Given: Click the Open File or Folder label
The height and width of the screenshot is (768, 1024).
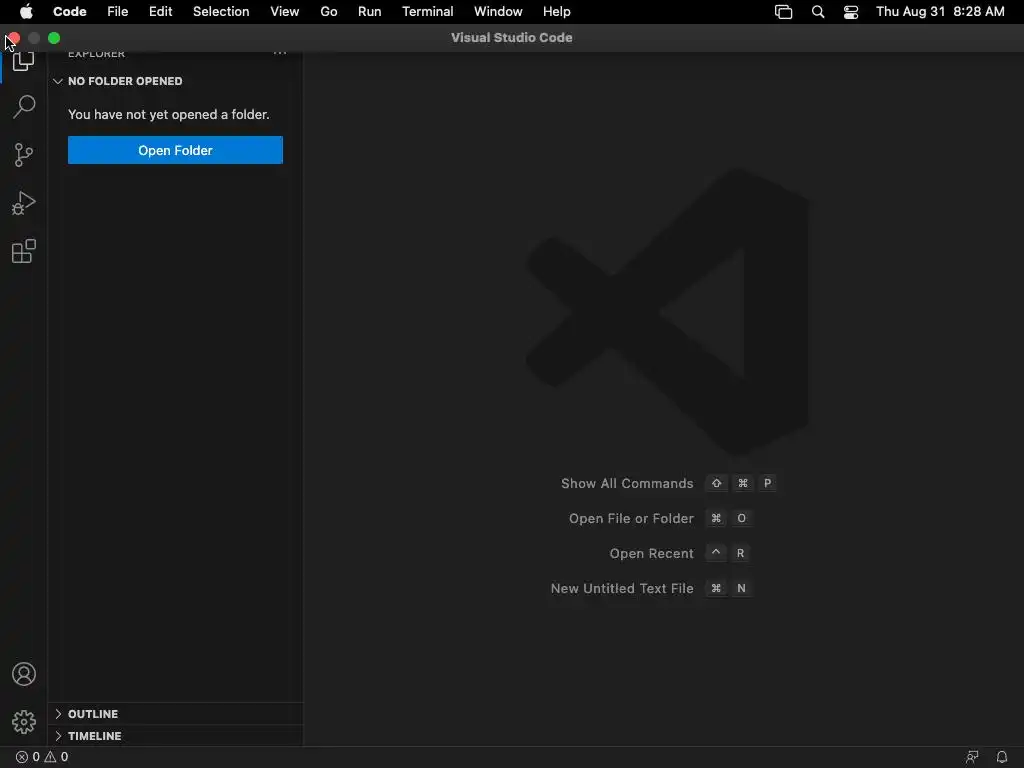Looking at the screenshot, I should click(x=631, y=519).
